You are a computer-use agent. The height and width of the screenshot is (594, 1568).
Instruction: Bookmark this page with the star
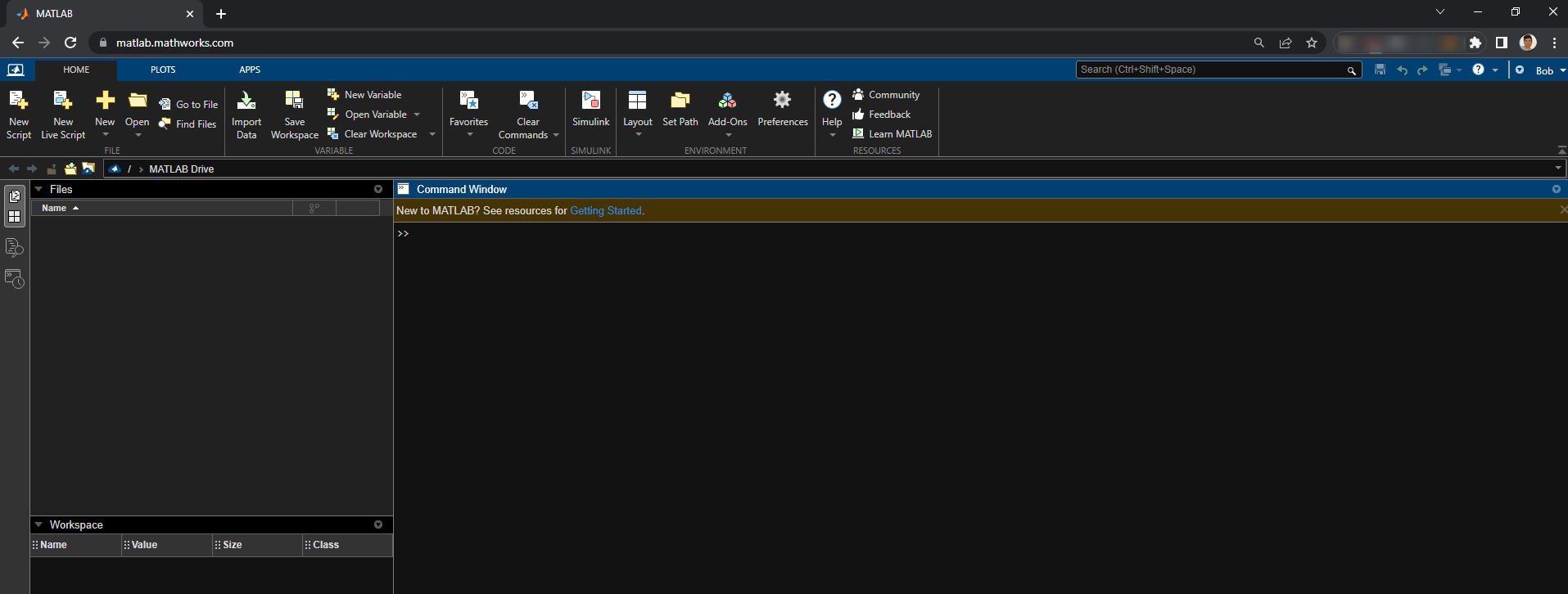tap(1312, 43)
